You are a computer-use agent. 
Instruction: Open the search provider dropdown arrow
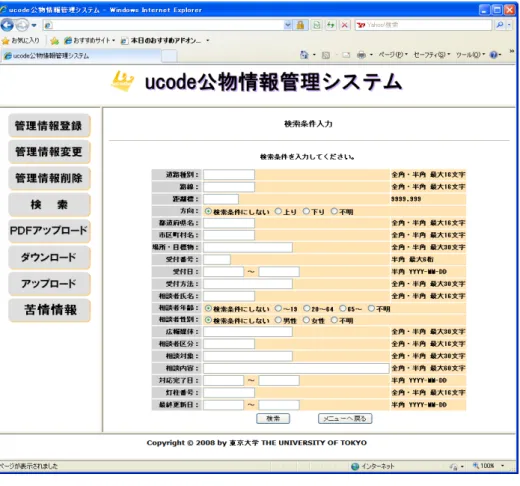point(509,25)
